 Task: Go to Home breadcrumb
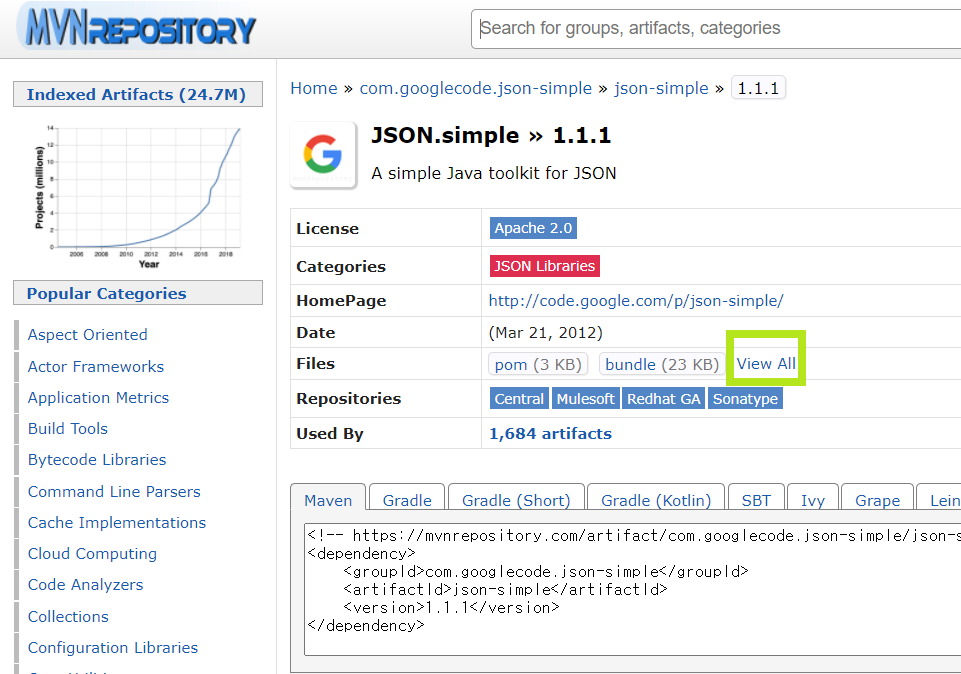click(x=314, y=88)
